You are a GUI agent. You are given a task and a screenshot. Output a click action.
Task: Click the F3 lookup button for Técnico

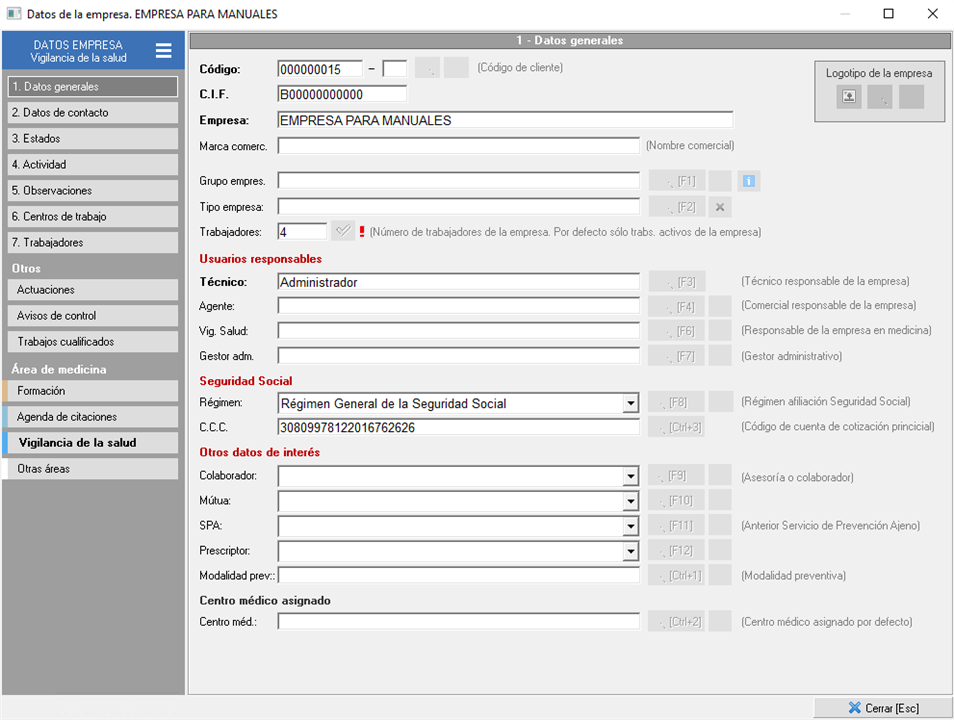(x=676, y=282)
